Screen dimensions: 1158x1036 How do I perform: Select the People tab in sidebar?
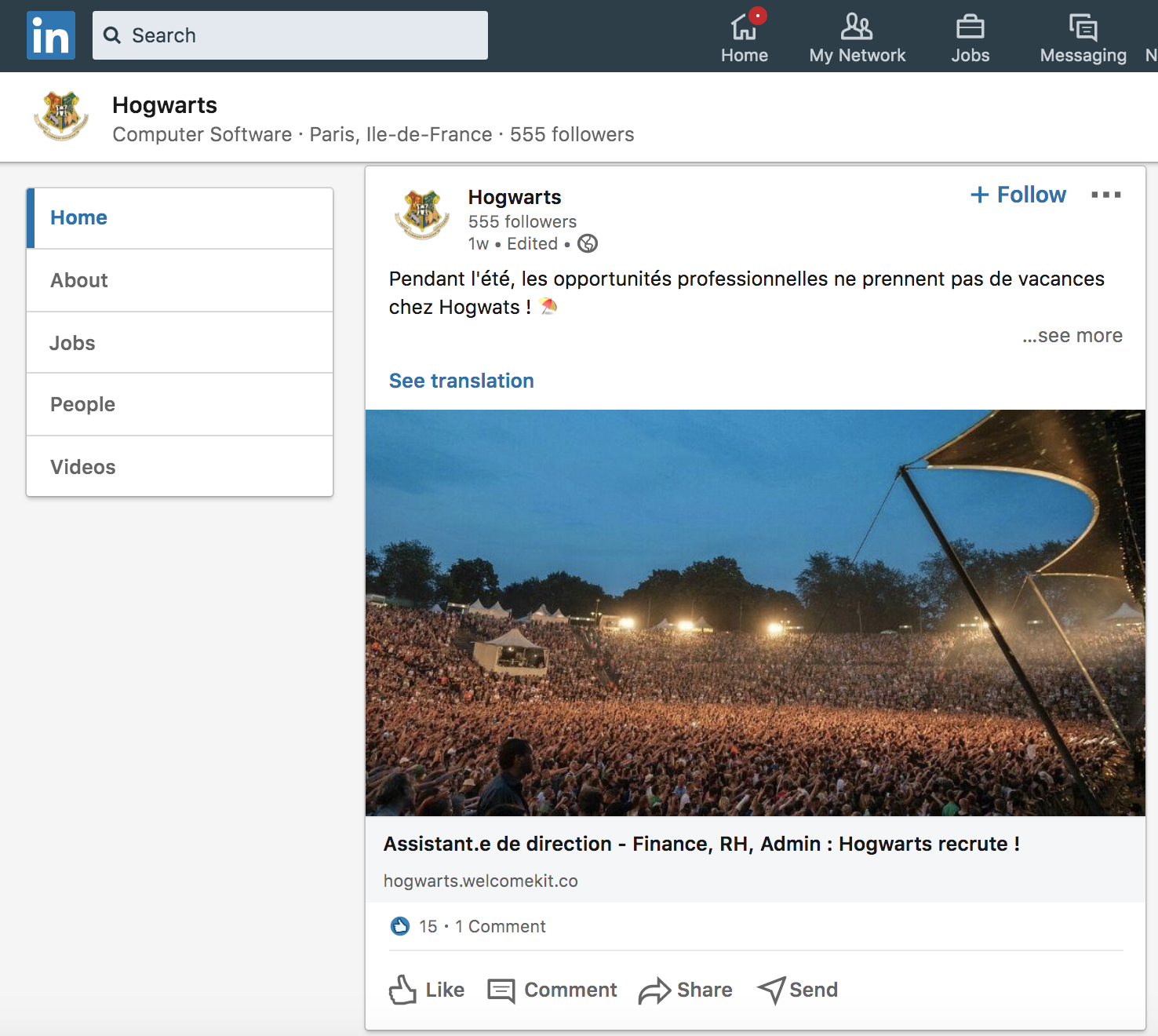point(82,404)
